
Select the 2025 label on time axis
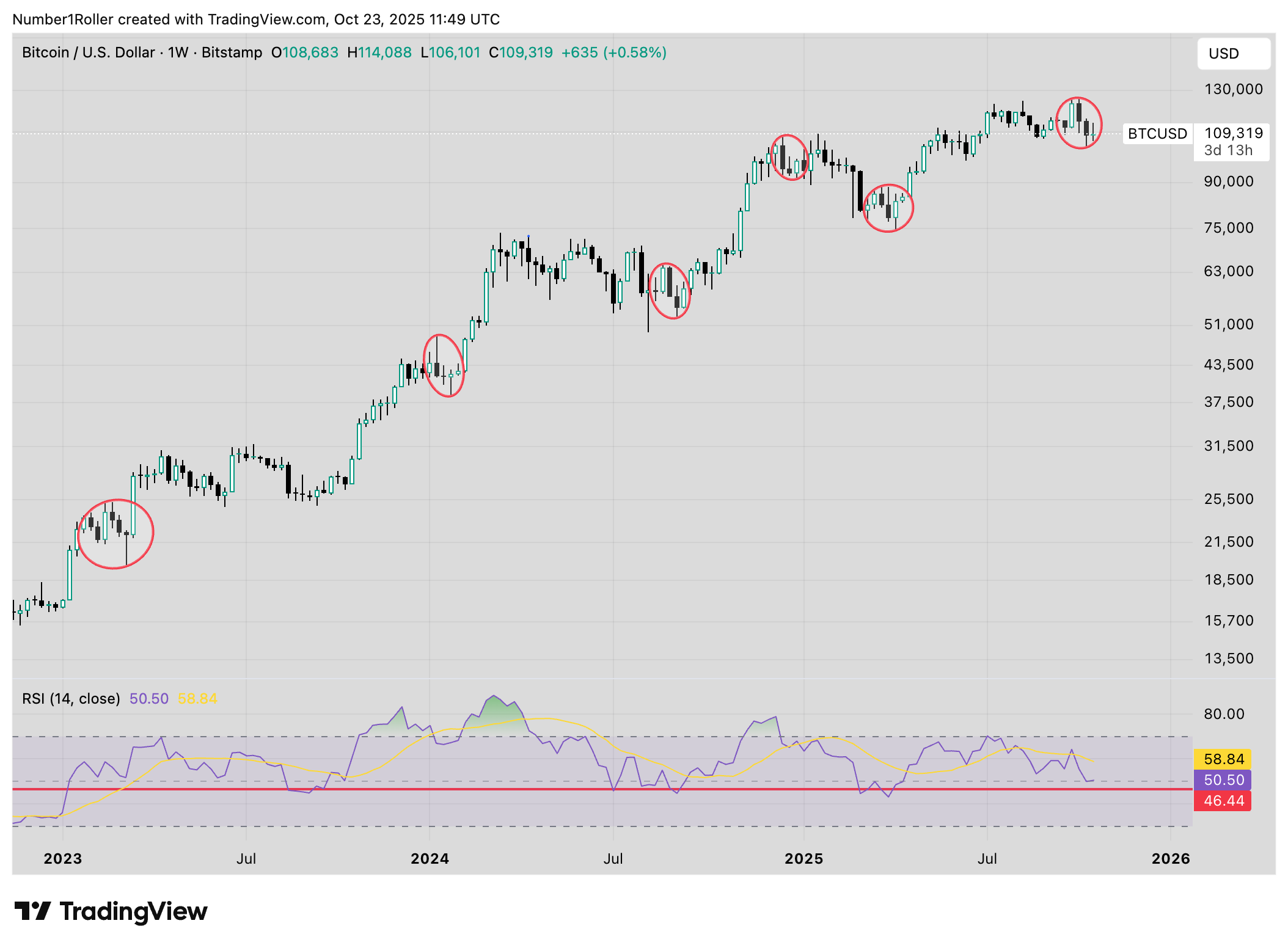coord(803,858)
